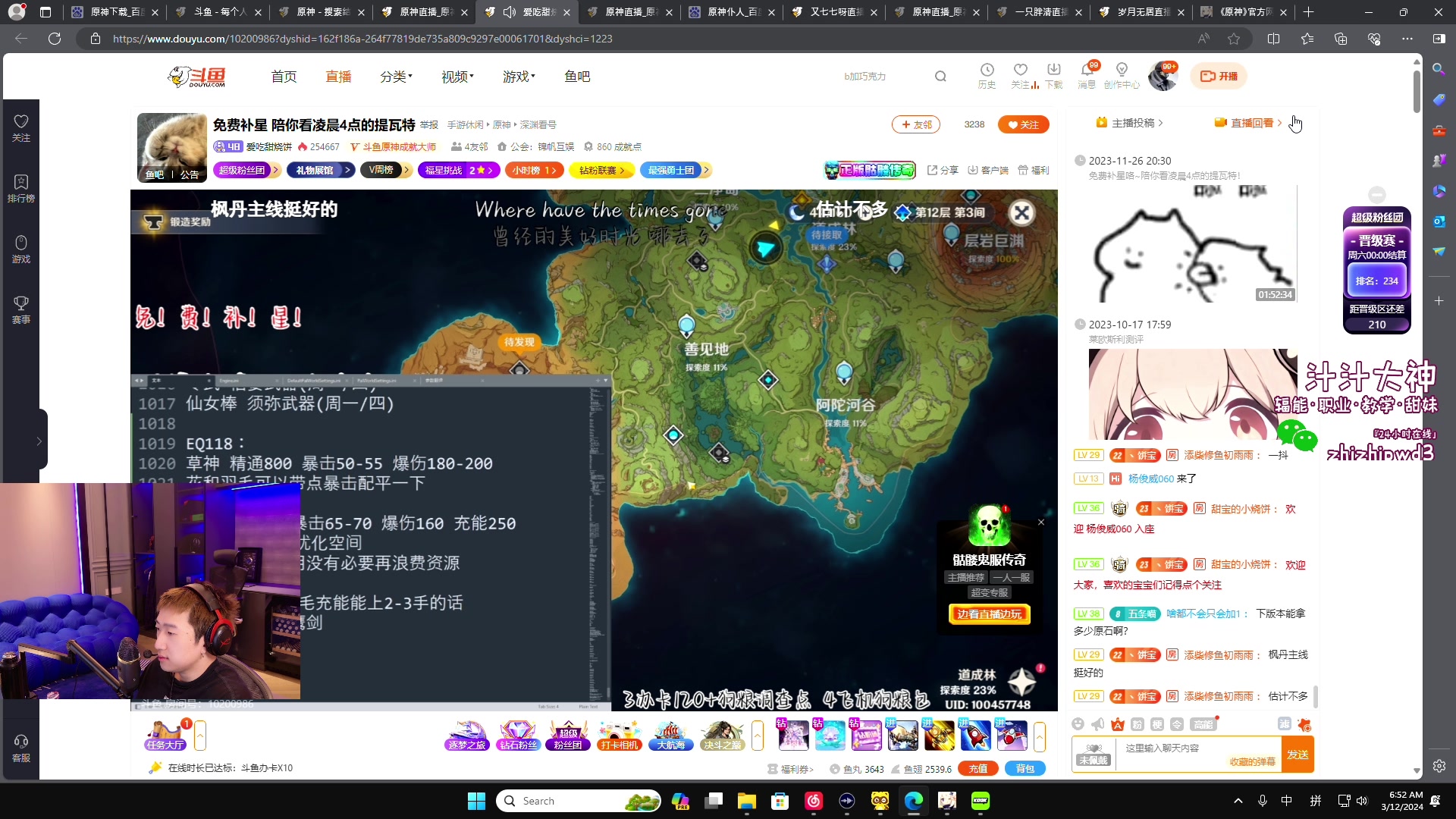Open 排行榜 in the left sidebar
The image size is (1456, 819).
[20, 188]
